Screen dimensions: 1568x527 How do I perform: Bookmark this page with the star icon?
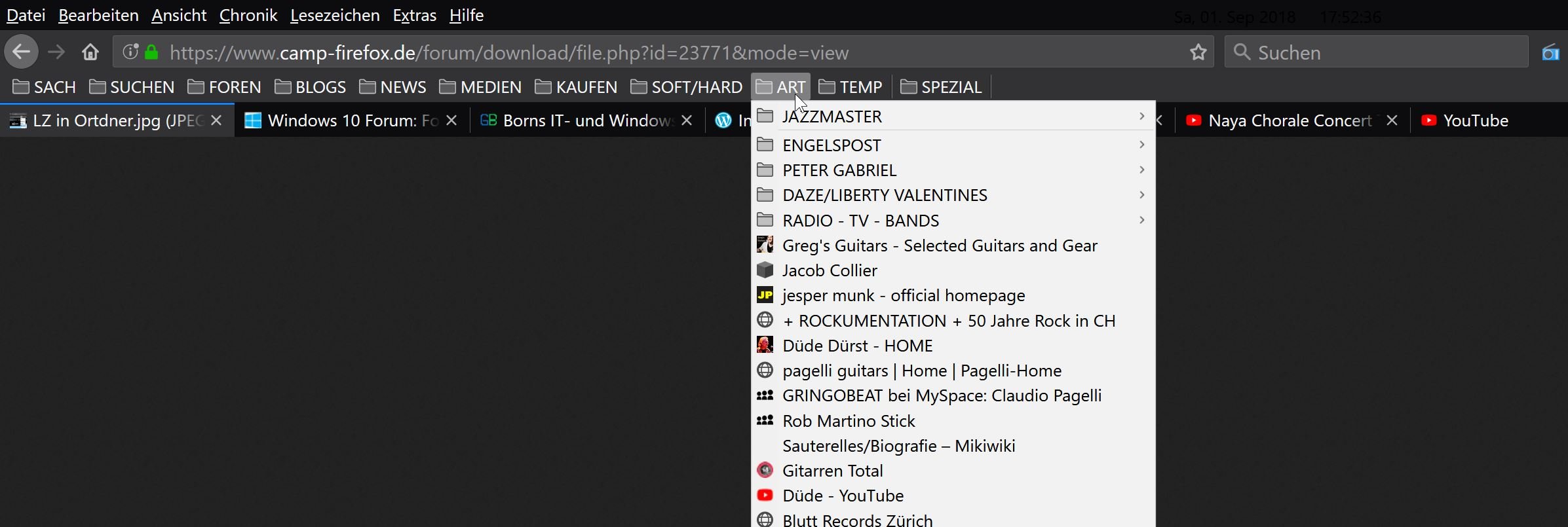pos(1198,52)
